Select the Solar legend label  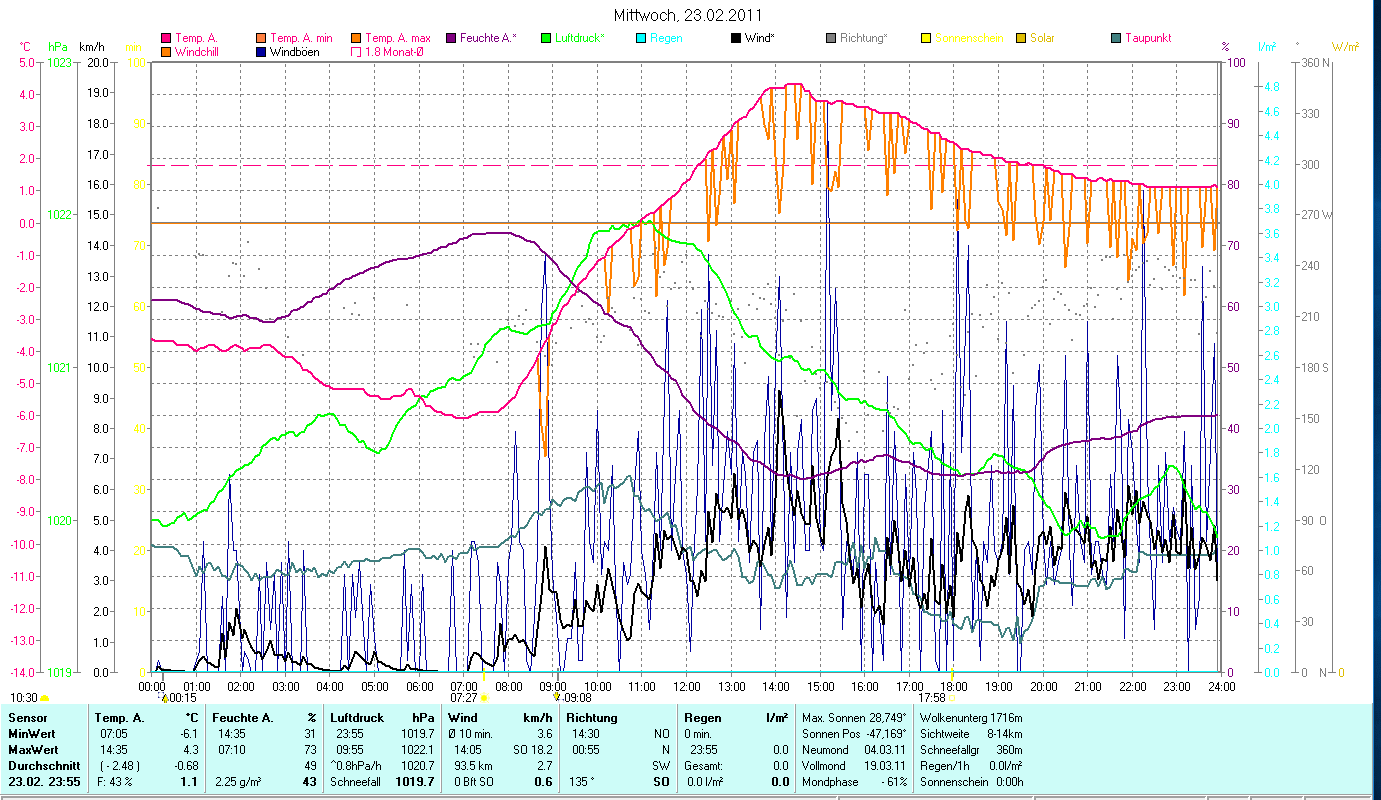[x=1044, y=38]
